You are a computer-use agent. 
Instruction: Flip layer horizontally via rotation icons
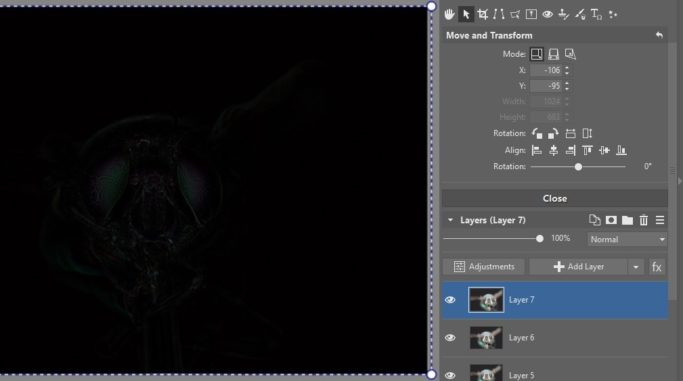570,133
